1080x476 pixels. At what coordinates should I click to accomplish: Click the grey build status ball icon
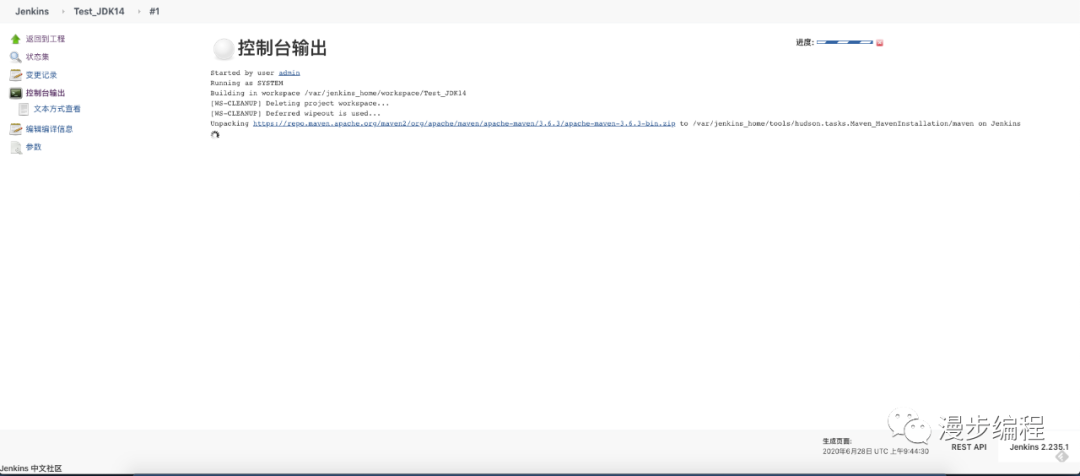tap(223, 49)
